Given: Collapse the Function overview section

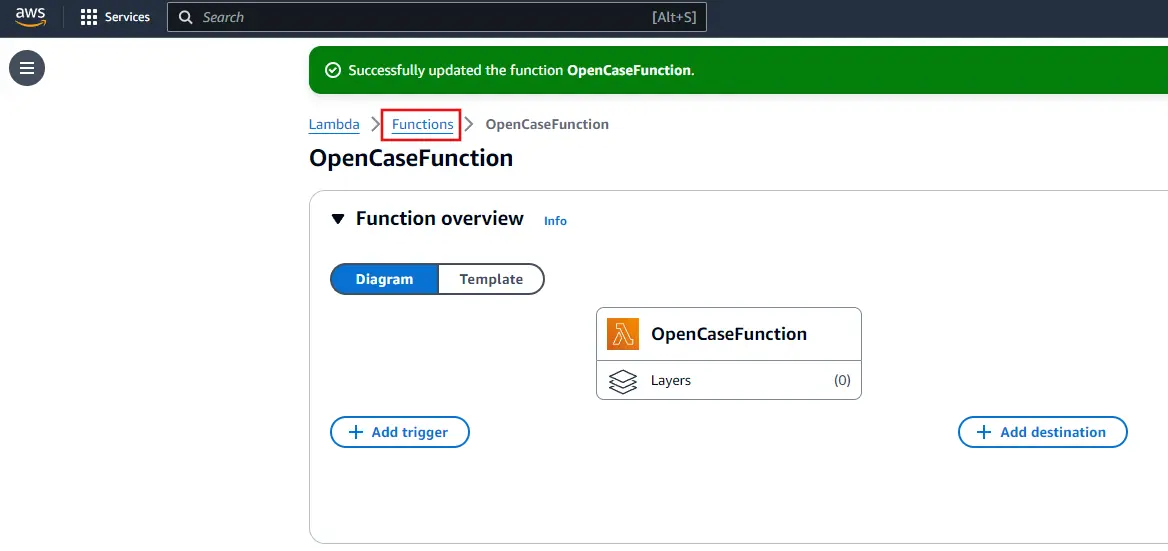Looking at the screenshot, I should coord(338,219).
